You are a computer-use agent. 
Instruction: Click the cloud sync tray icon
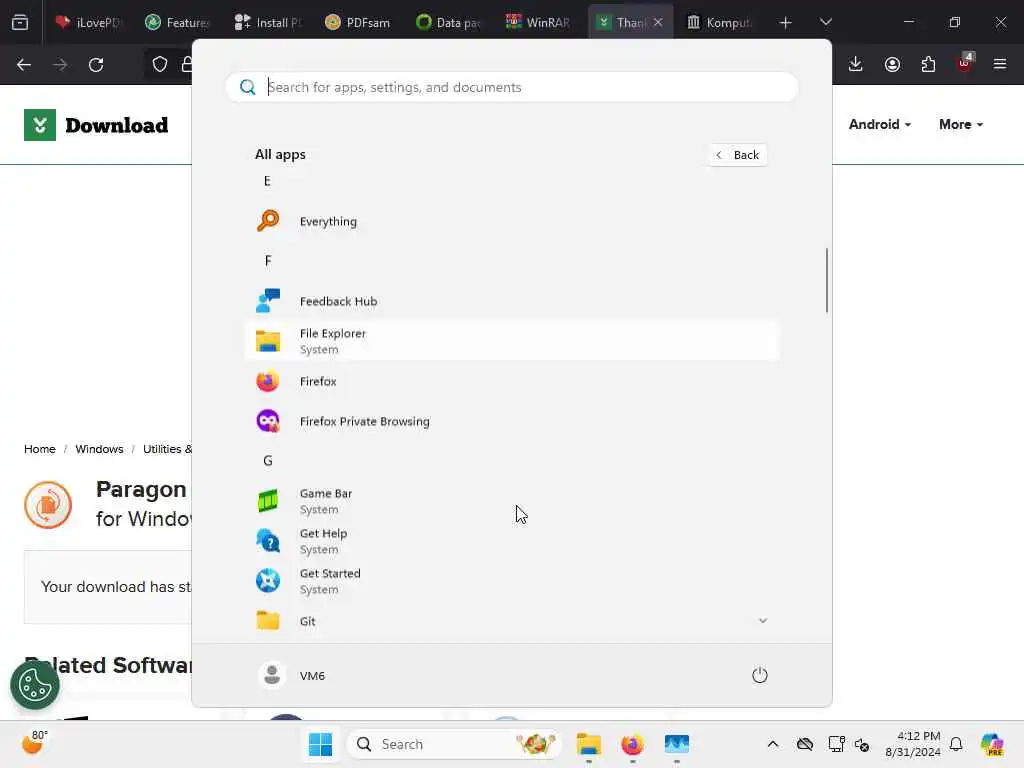pyautogui.click(x=805, y=744)
